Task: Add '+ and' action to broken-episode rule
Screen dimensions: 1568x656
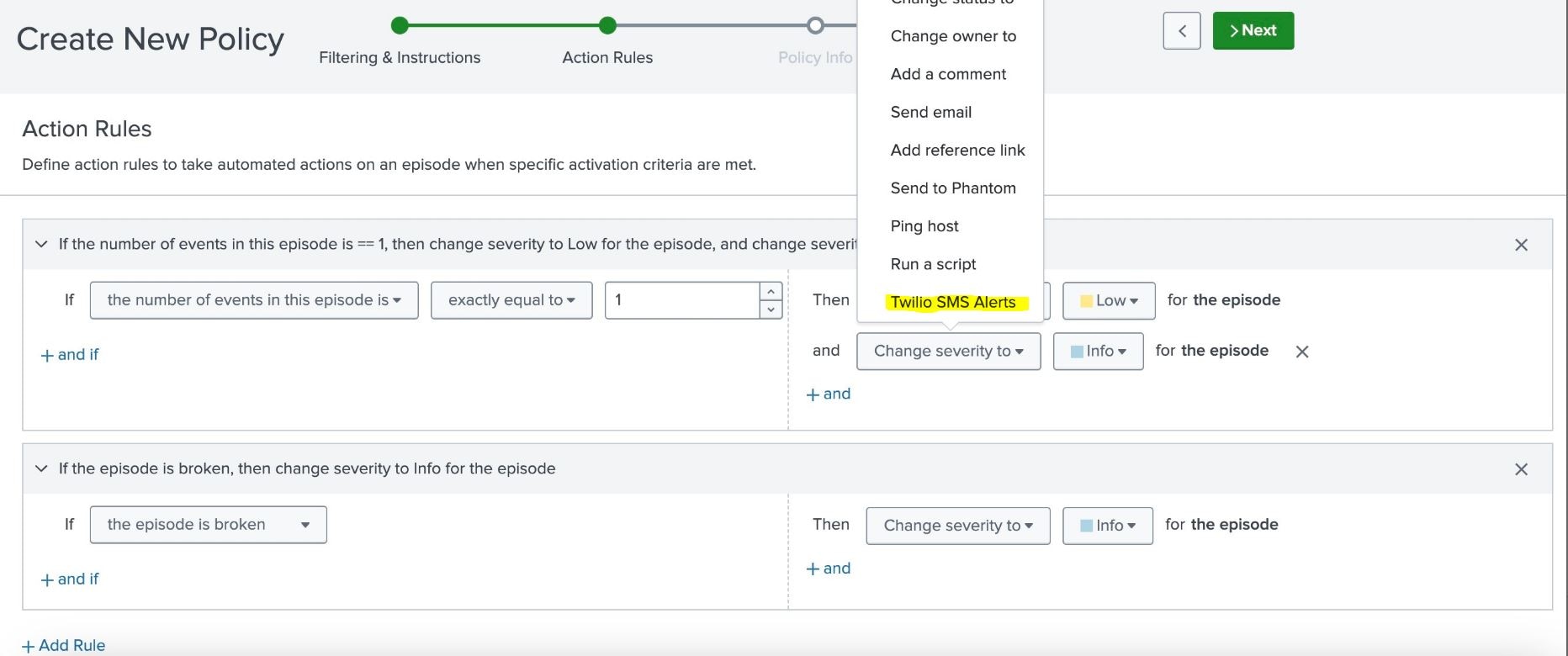Action: tap(829, 569)
